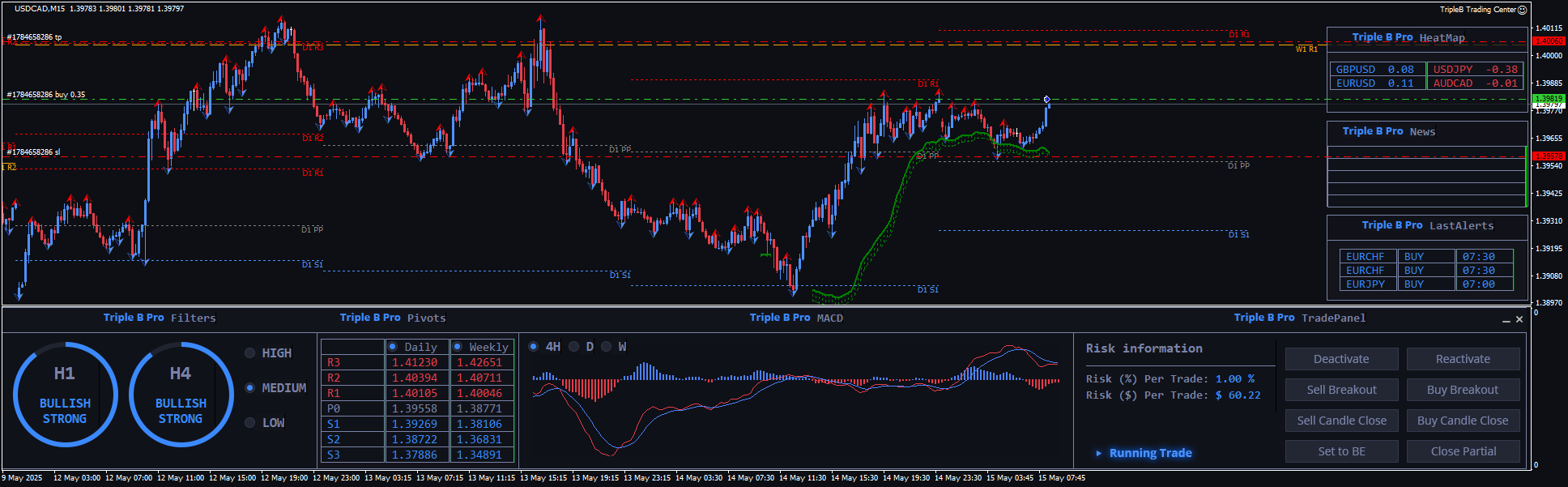Click the smiley face Expert Advisor icon

[1522, 10]
